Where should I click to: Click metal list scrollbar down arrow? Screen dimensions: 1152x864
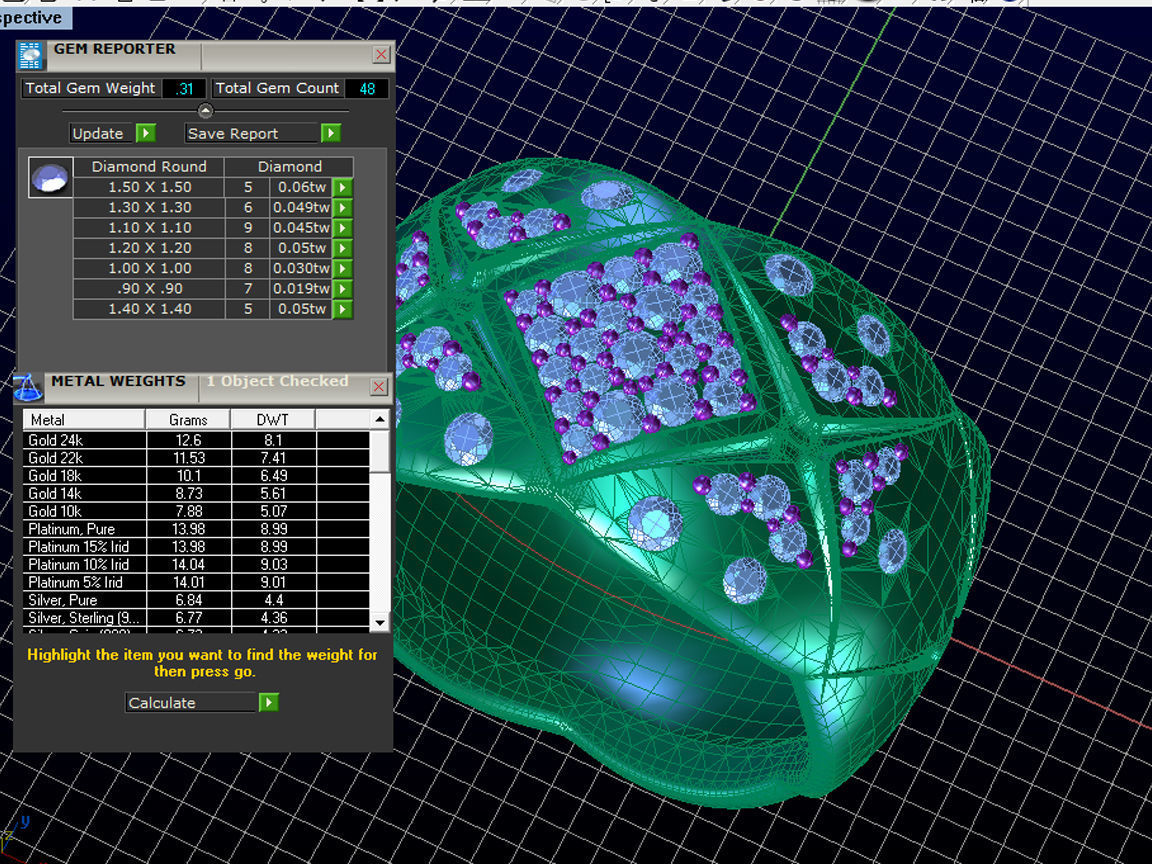380,622
